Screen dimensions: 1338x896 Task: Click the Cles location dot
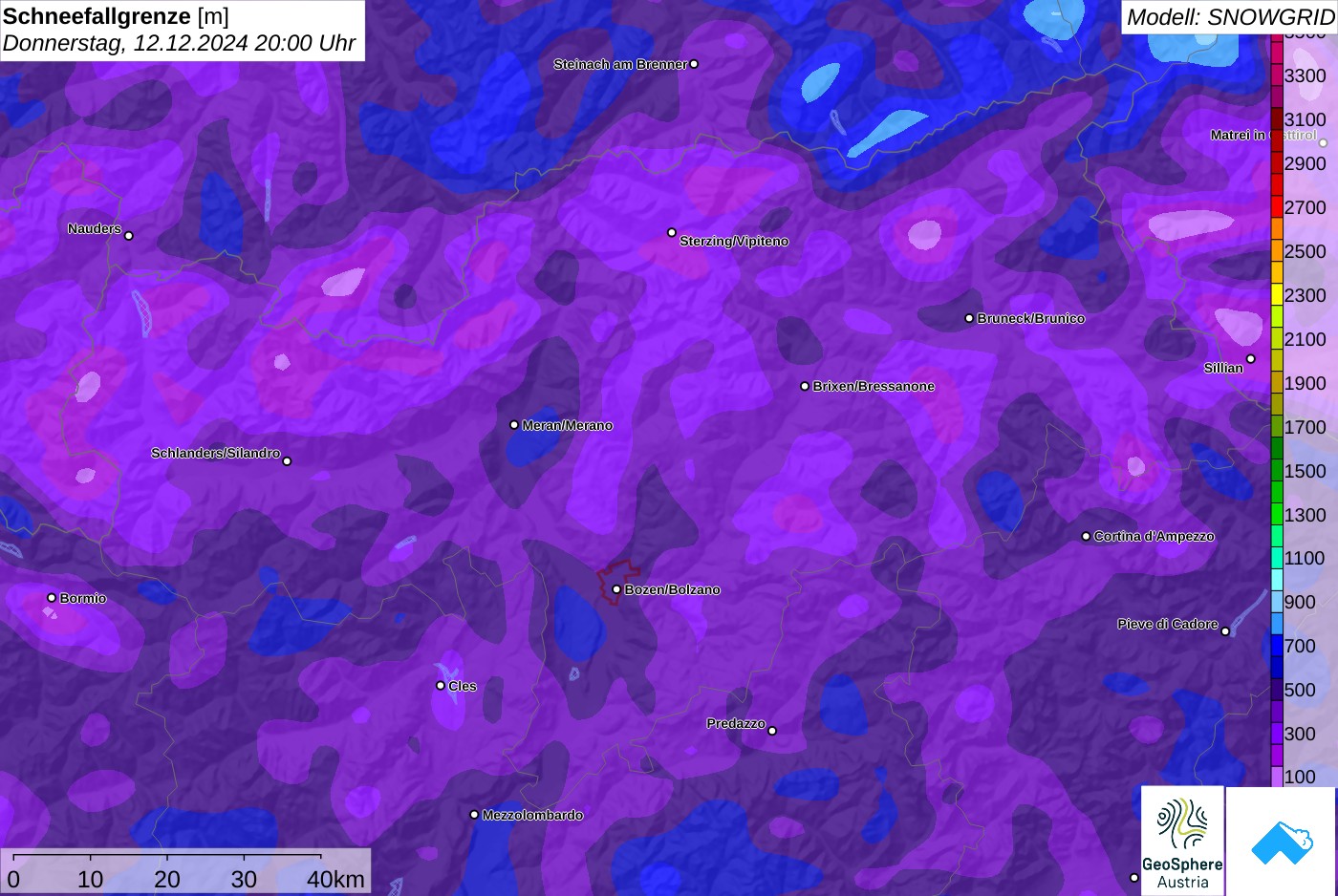[x=441, y=685]
